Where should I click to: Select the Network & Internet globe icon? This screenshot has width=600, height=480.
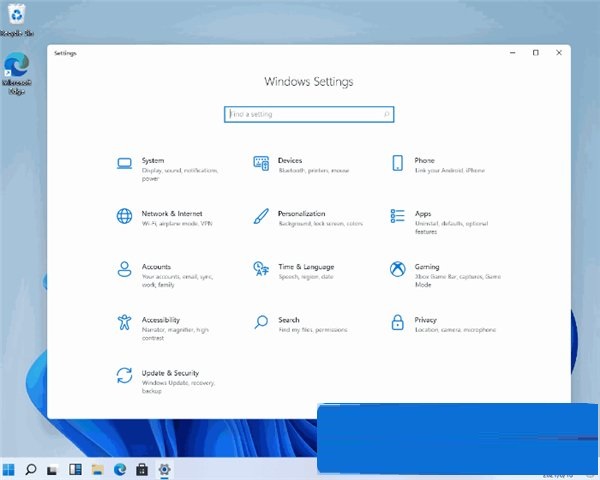[124, 216]
